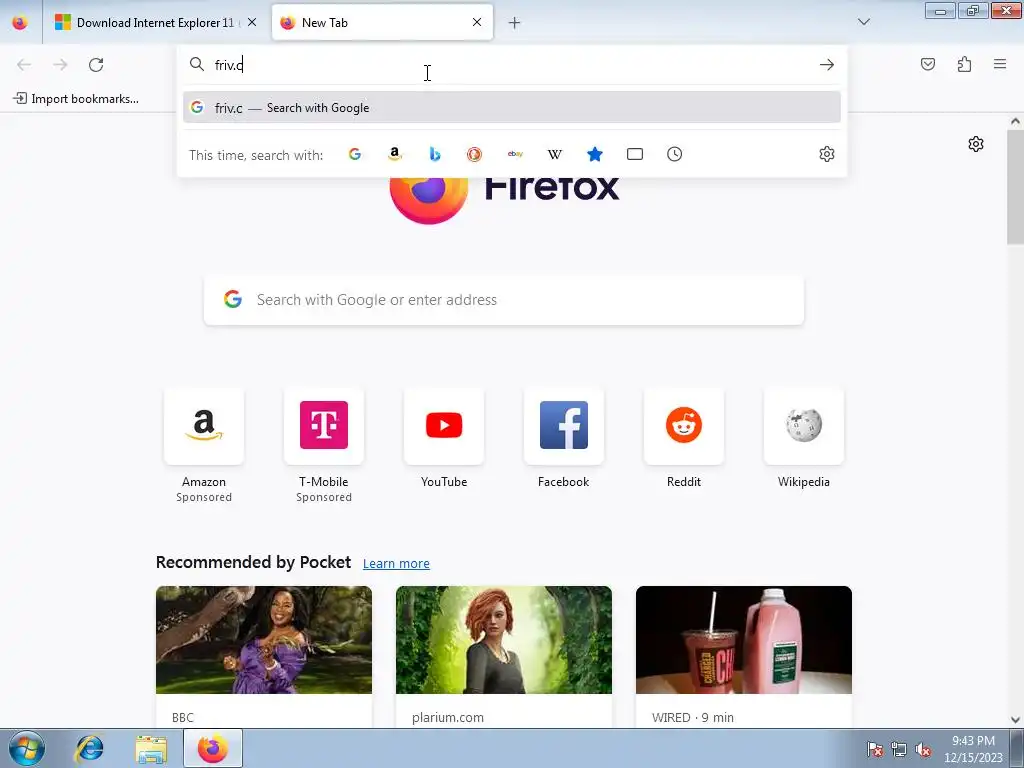
Task: Click the page scrollbar down arrow
Action: coord(1015,720)
